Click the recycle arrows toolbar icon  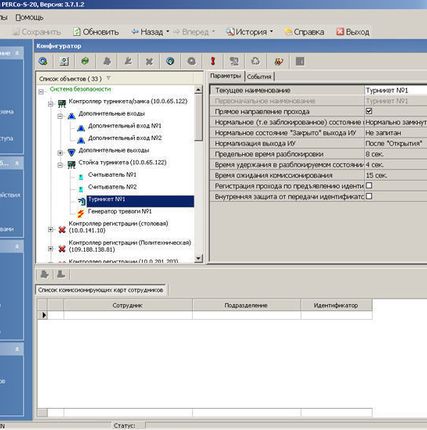click(255, 61)
